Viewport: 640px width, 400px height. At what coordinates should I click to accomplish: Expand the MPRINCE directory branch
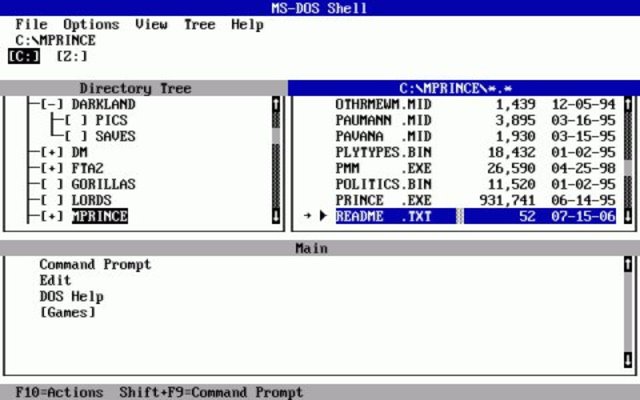click(x=52, y=216)
